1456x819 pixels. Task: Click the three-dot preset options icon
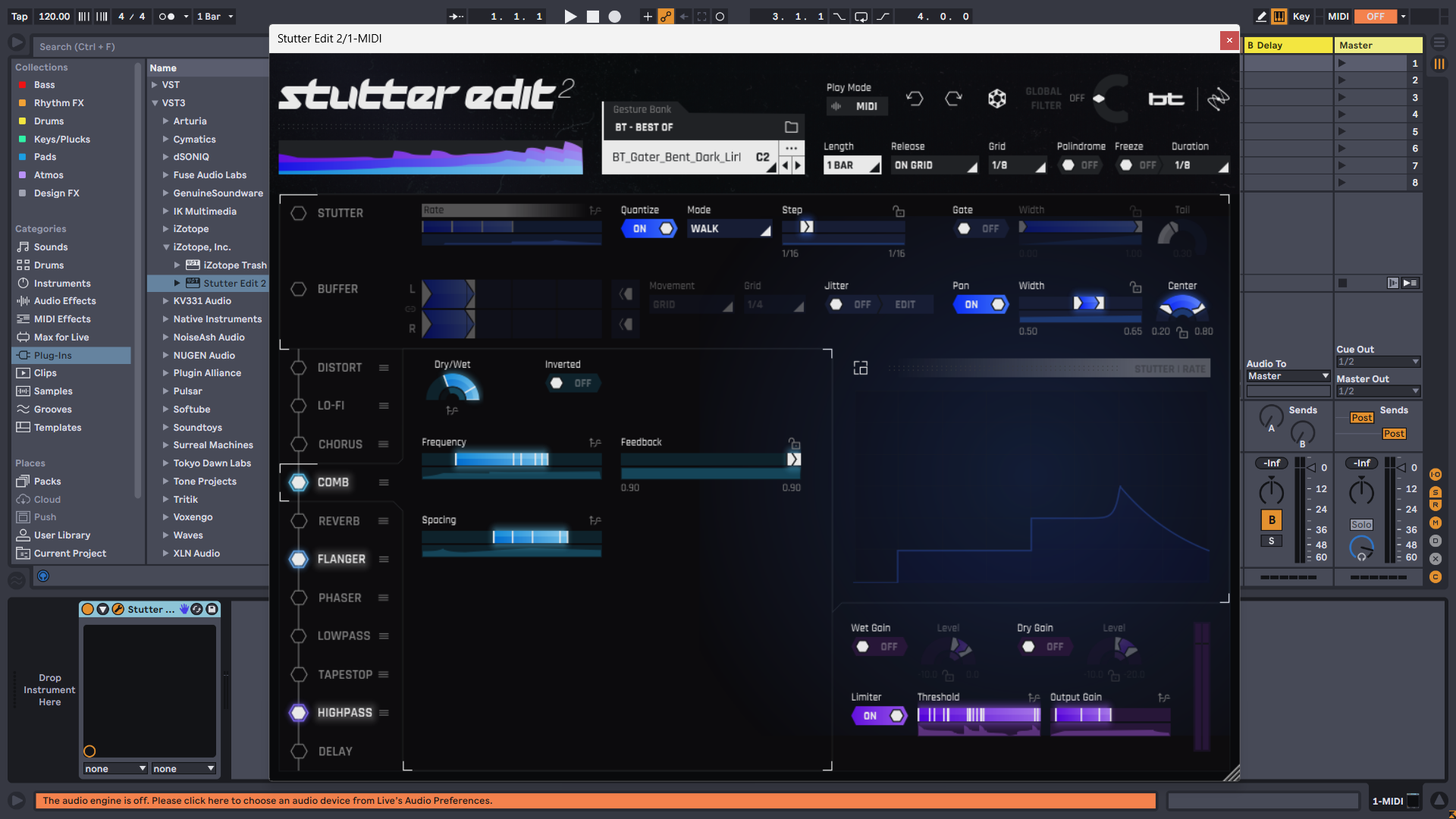(791, 148)
